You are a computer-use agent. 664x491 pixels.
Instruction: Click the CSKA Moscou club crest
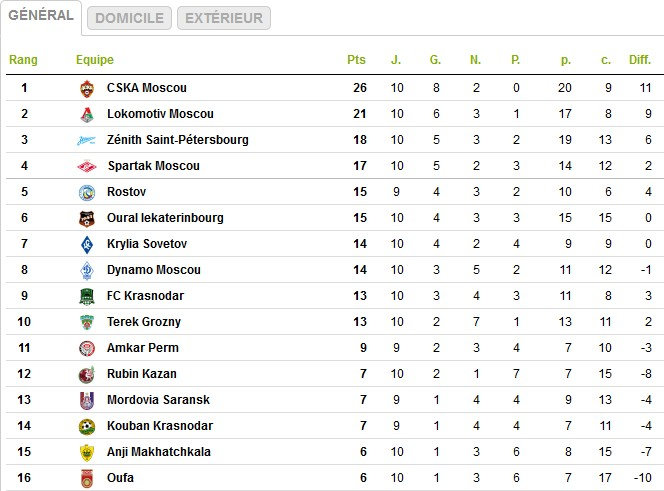click(87, 88)
